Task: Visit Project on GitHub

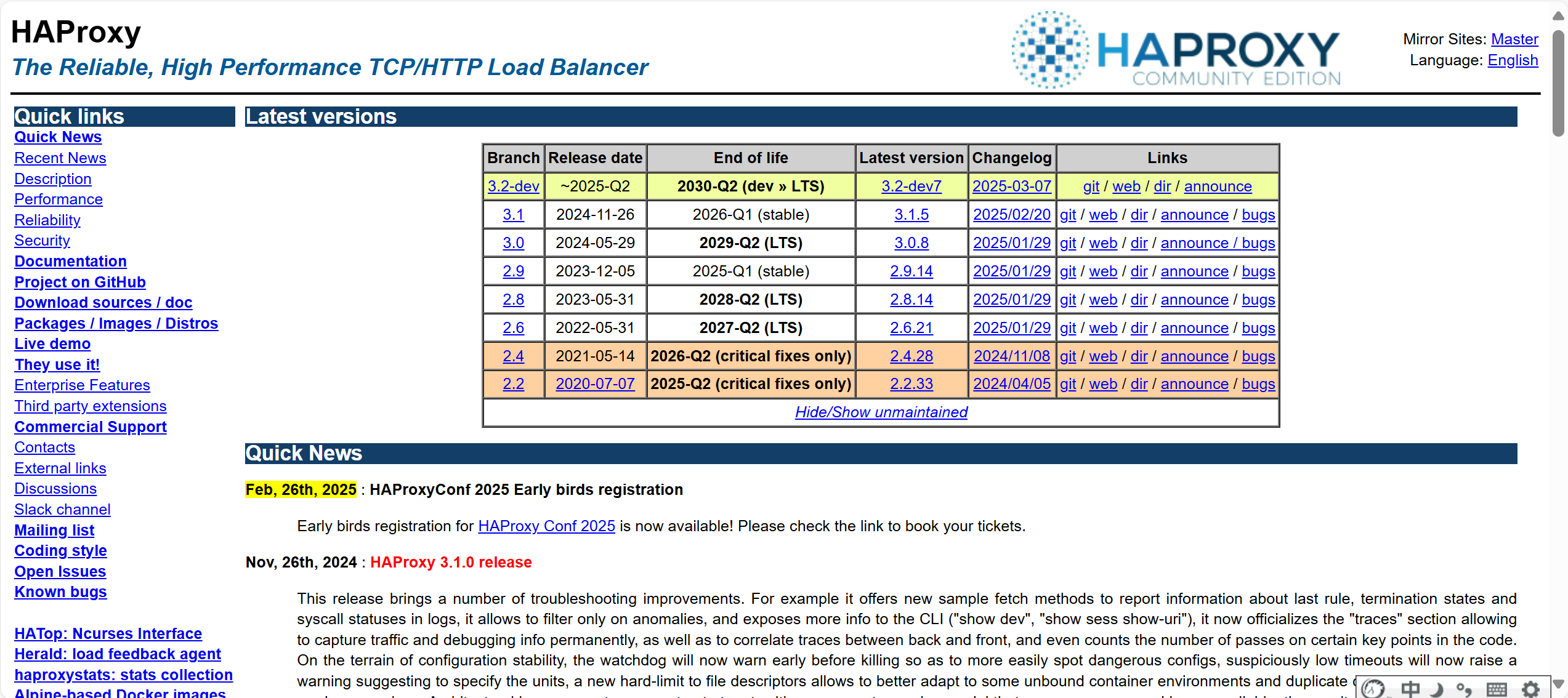Action: coord(80,283)
